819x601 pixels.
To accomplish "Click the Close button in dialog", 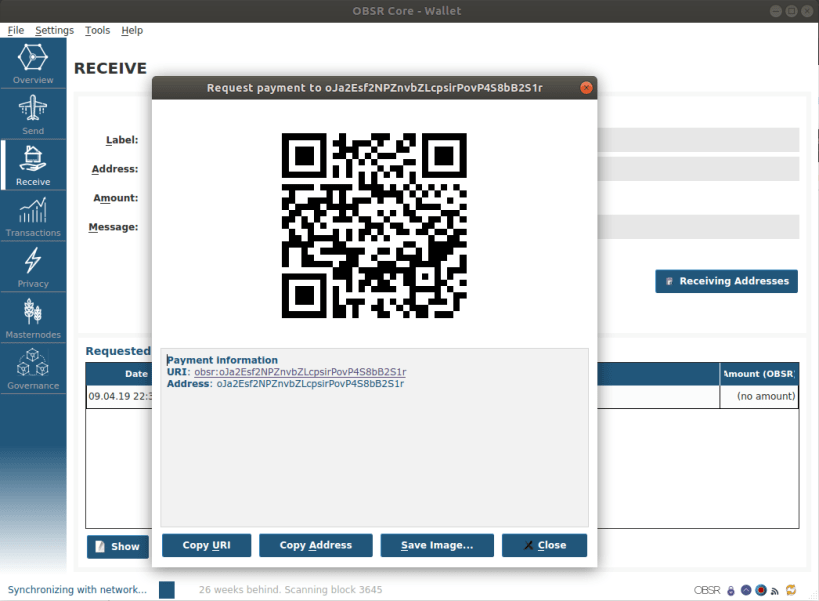I will coord(544,545).
